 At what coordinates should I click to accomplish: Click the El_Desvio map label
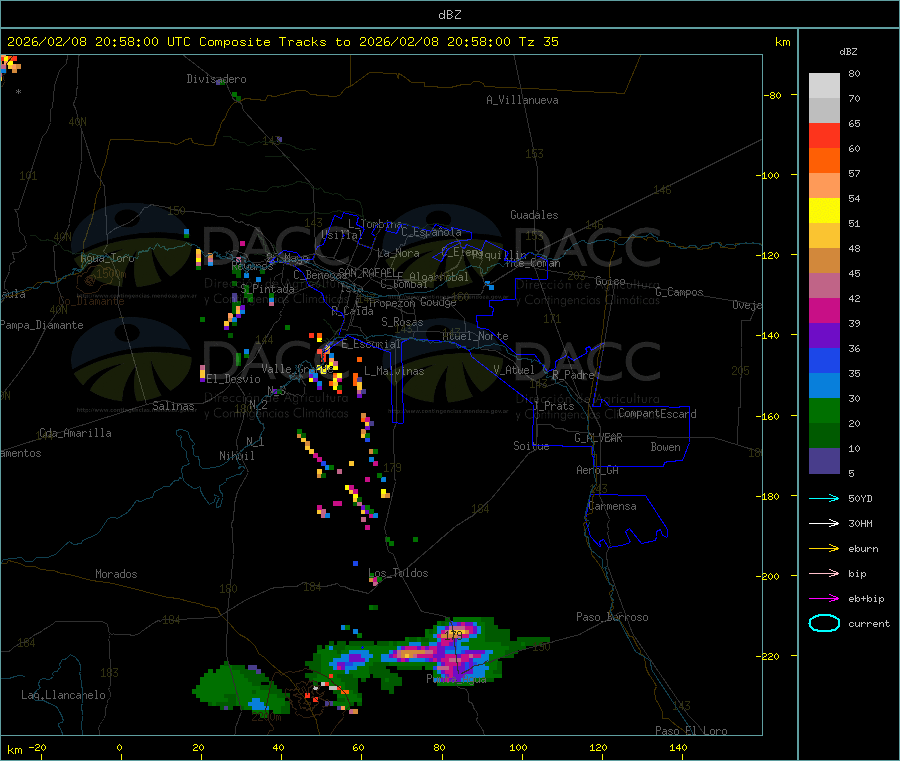coord(234,379)
